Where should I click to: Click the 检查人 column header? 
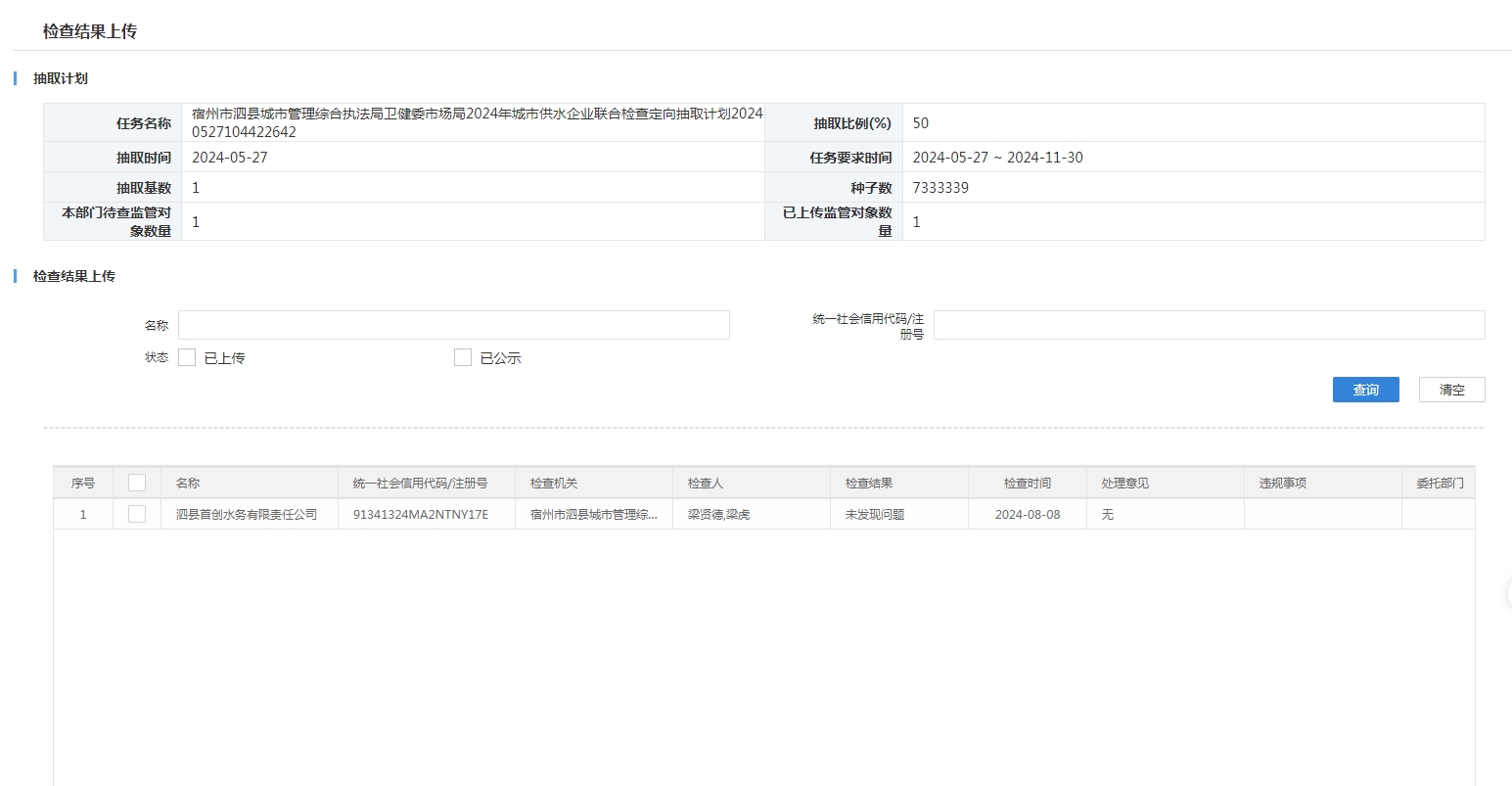[705, 484]
